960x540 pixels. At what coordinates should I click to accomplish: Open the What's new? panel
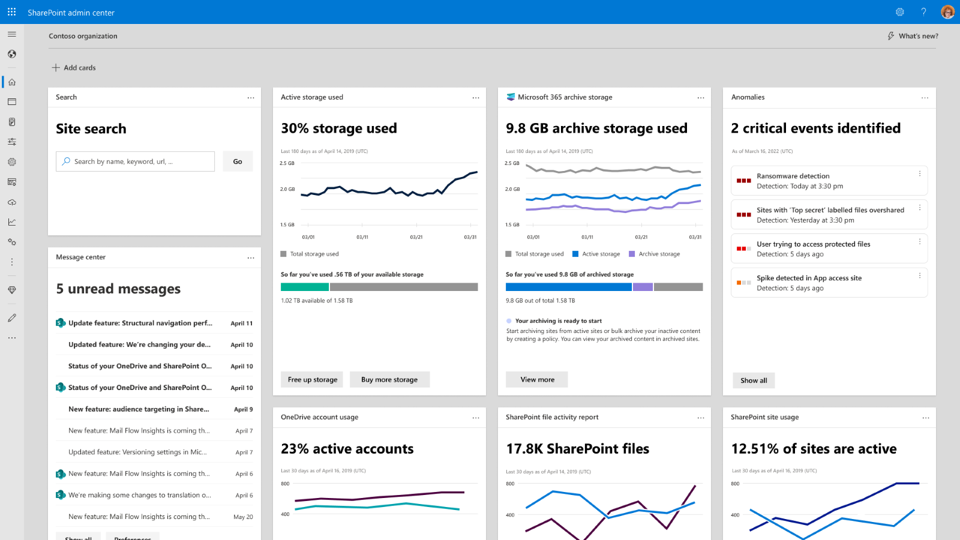913,36
